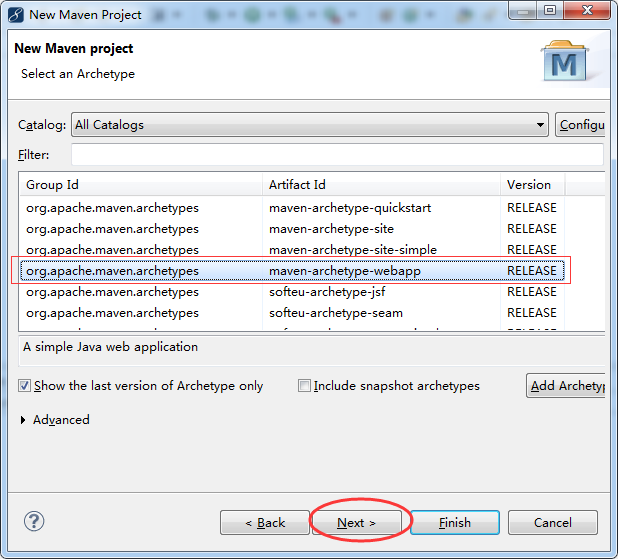Enable Include snapshot archetypes checkbox

(304, 386)
